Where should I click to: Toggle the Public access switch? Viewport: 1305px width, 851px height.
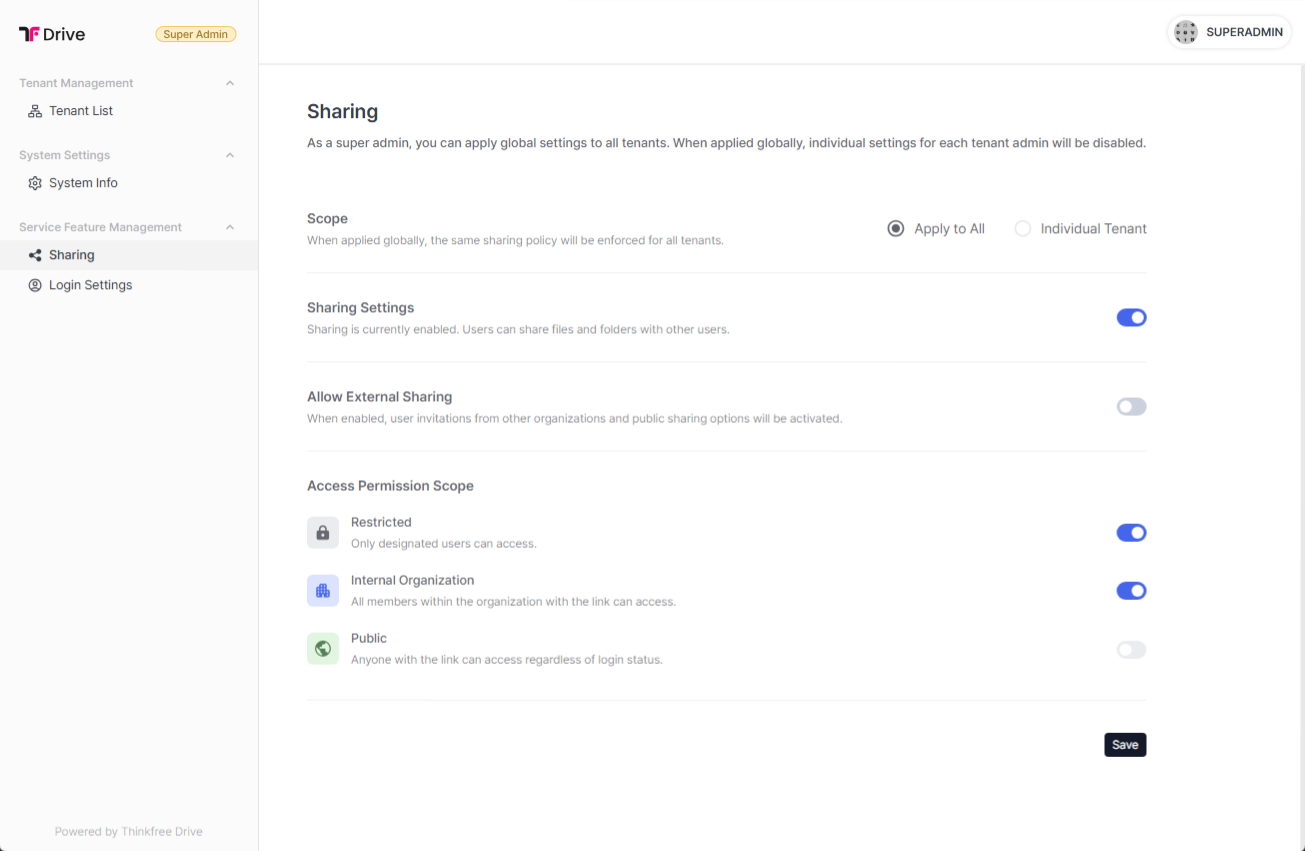pyautogui.click(x=1131, y=650)
